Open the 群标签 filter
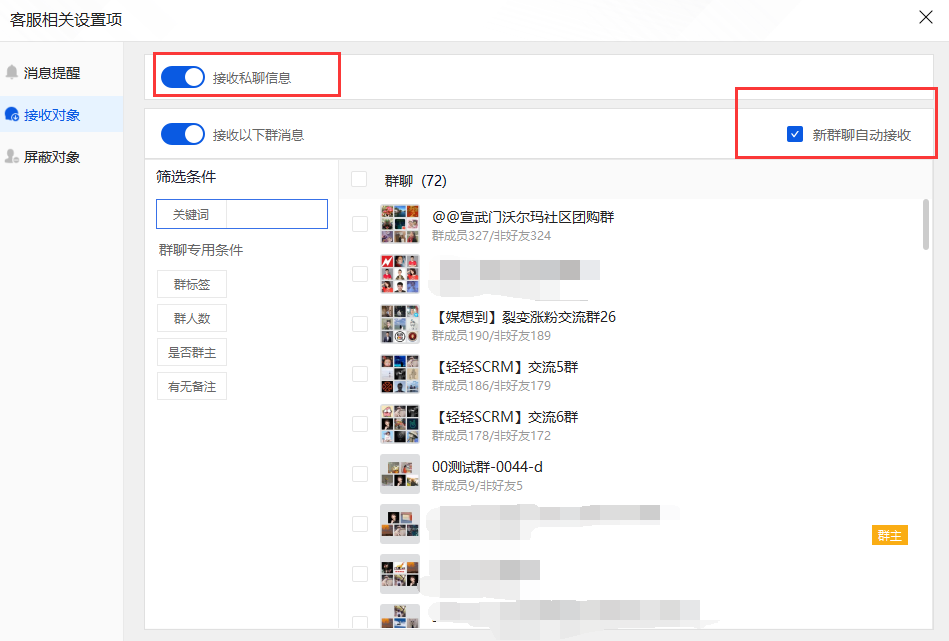949x641 pixels. pyautogui.click(x=192, y=284)
